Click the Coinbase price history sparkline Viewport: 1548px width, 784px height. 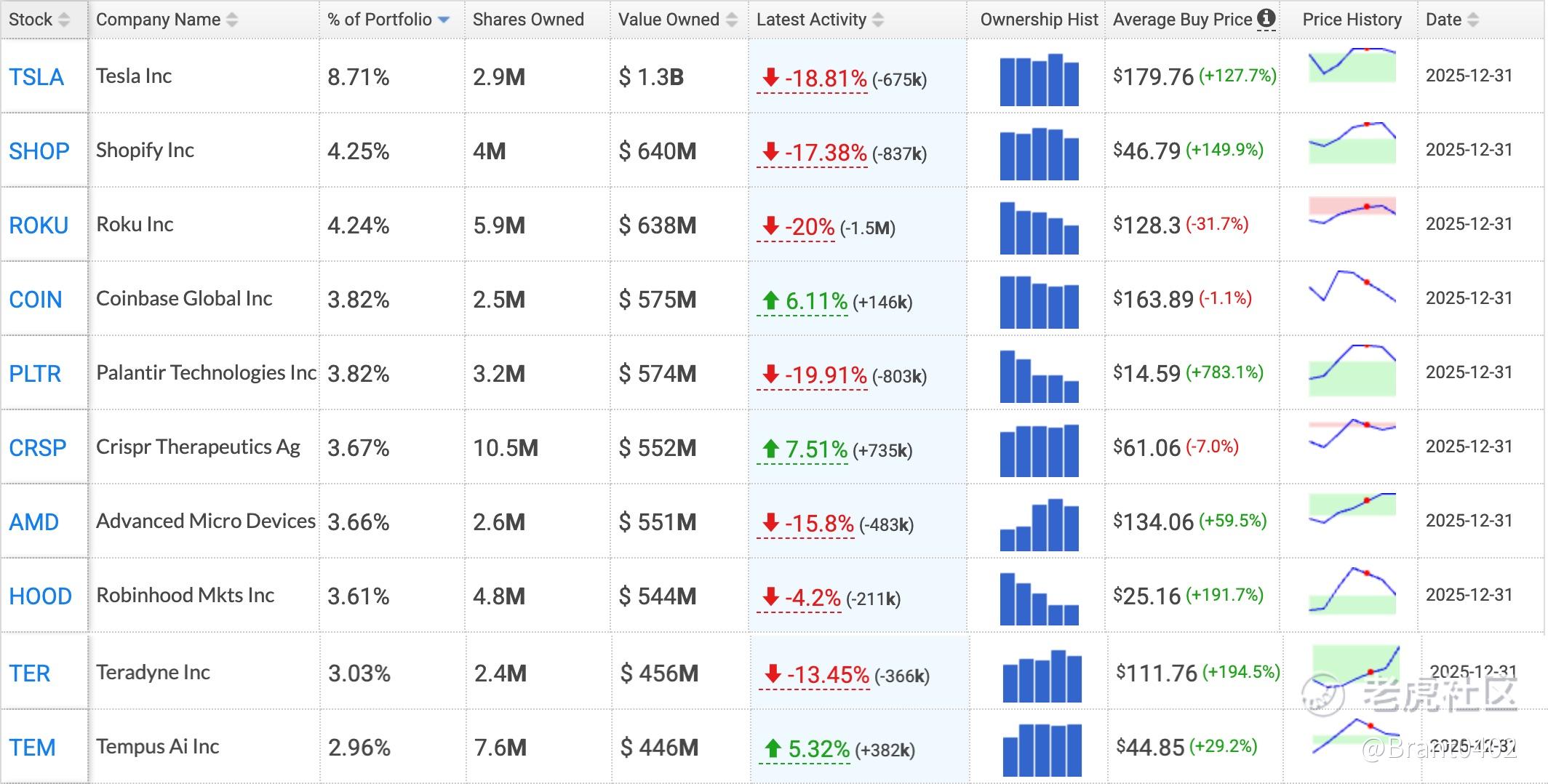tap(1352, 286)
